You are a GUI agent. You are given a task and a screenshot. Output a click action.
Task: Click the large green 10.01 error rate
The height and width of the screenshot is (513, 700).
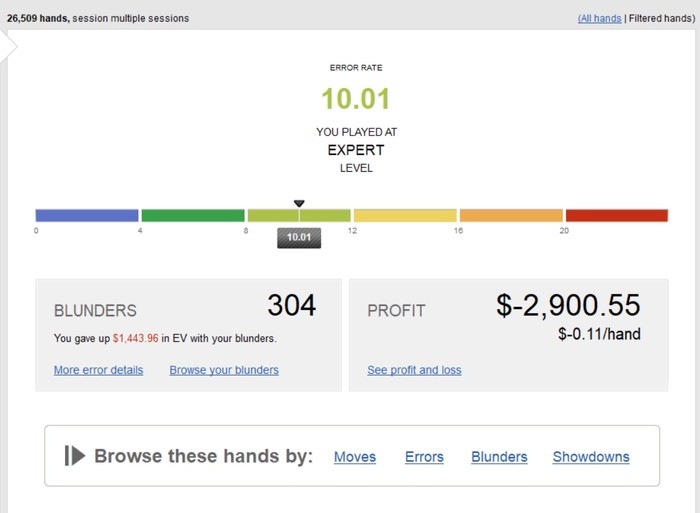click(x=356, y=99)
